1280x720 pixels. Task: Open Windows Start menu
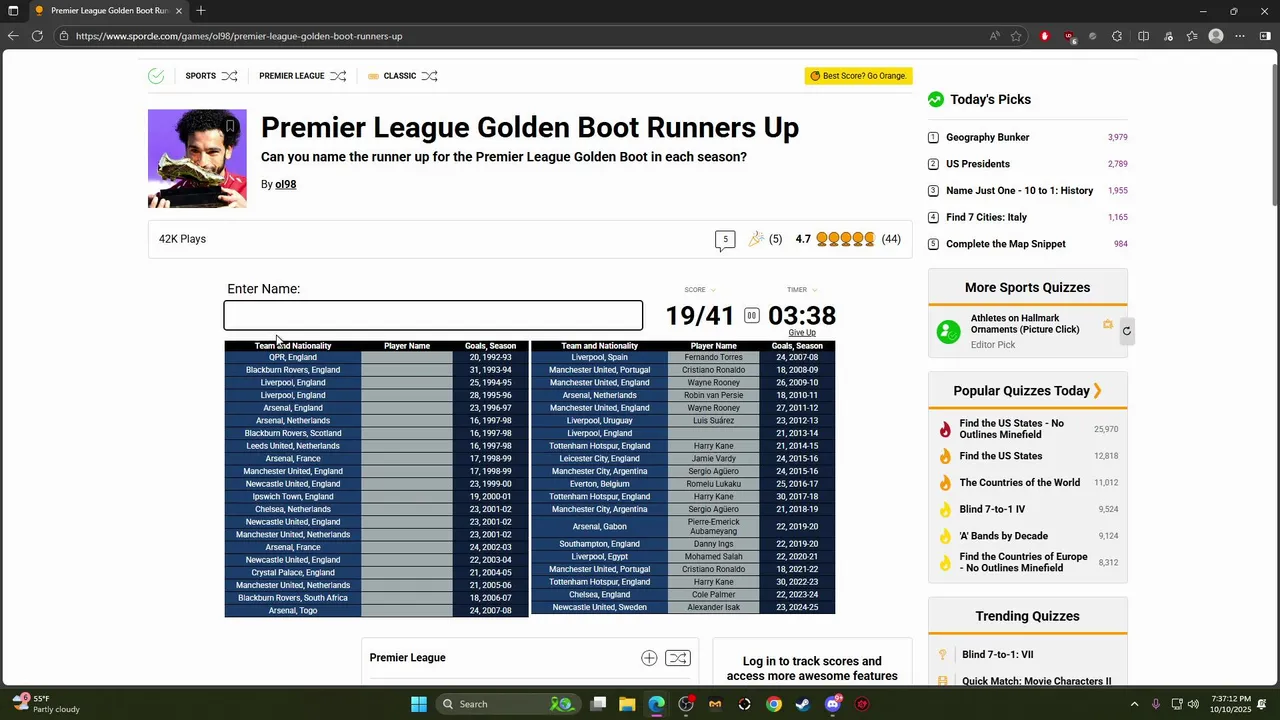pos(419,704)
